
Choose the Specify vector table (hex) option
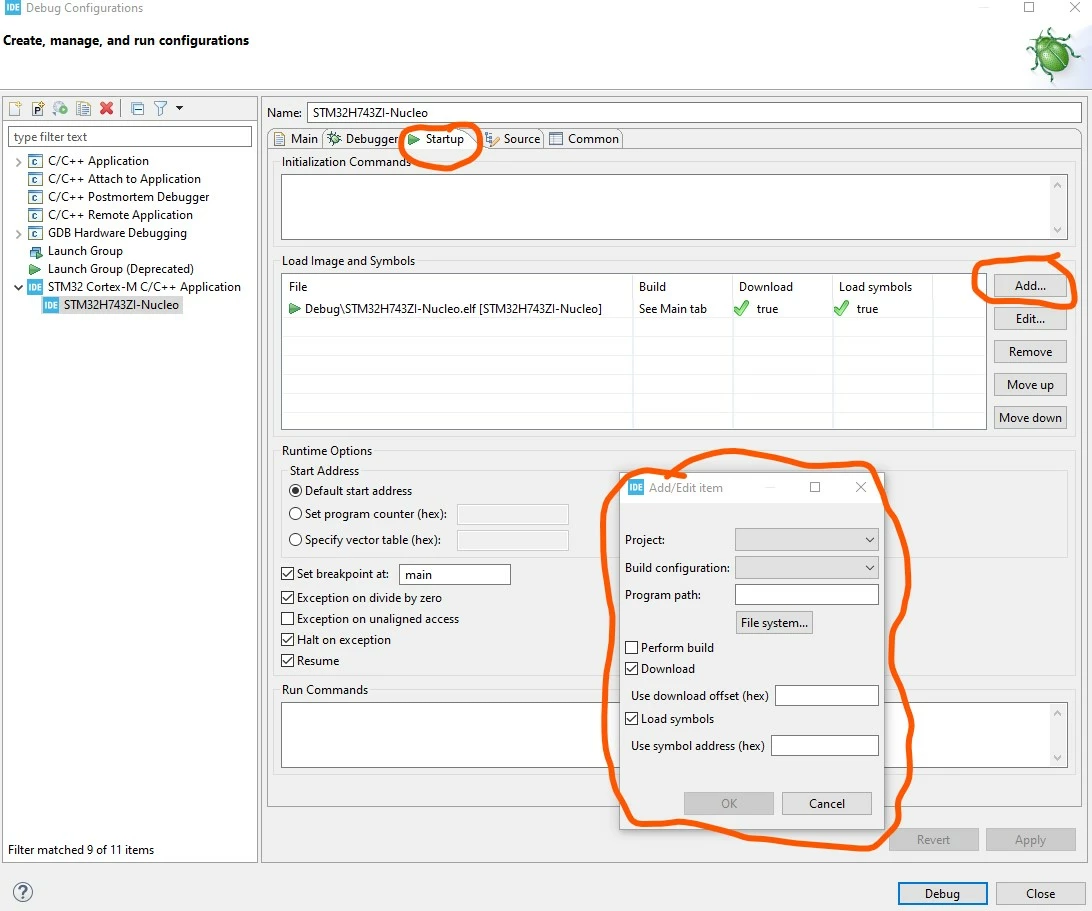pos(295,540)
